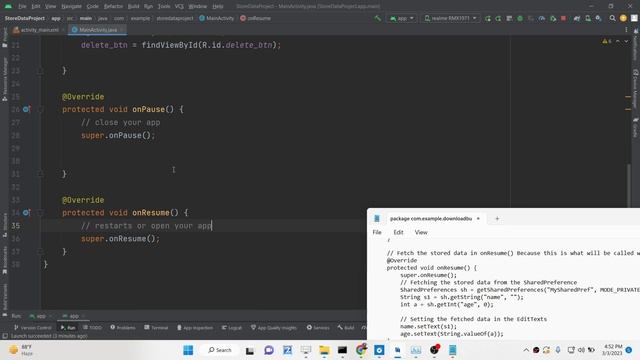The height and width of the screenshot is (360, 640).
Task: Open the Version Control tool window
Action: (33, 328)
